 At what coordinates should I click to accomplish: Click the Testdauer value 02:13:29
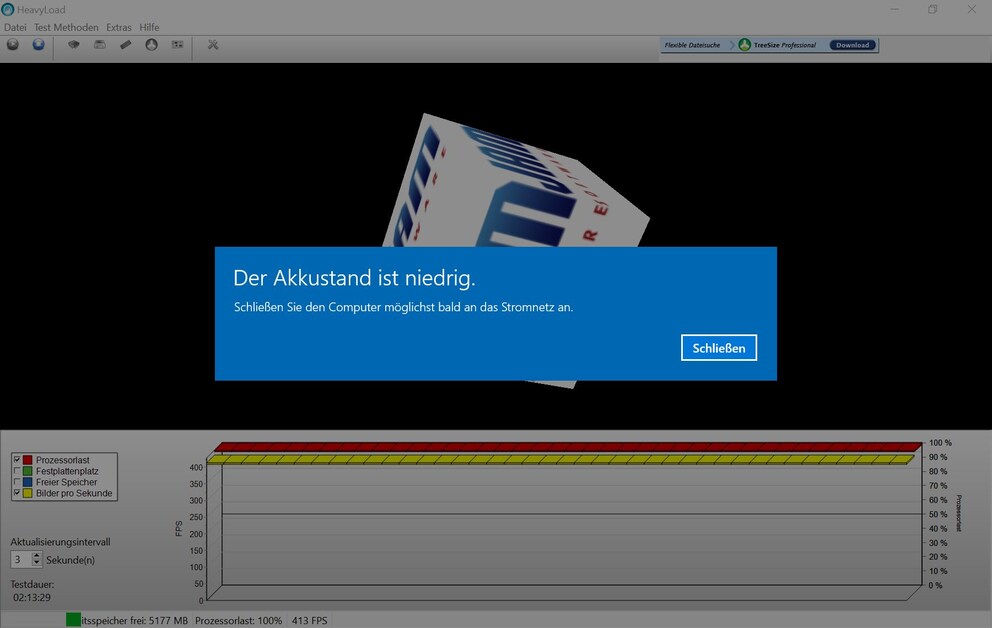pos(32,597)
